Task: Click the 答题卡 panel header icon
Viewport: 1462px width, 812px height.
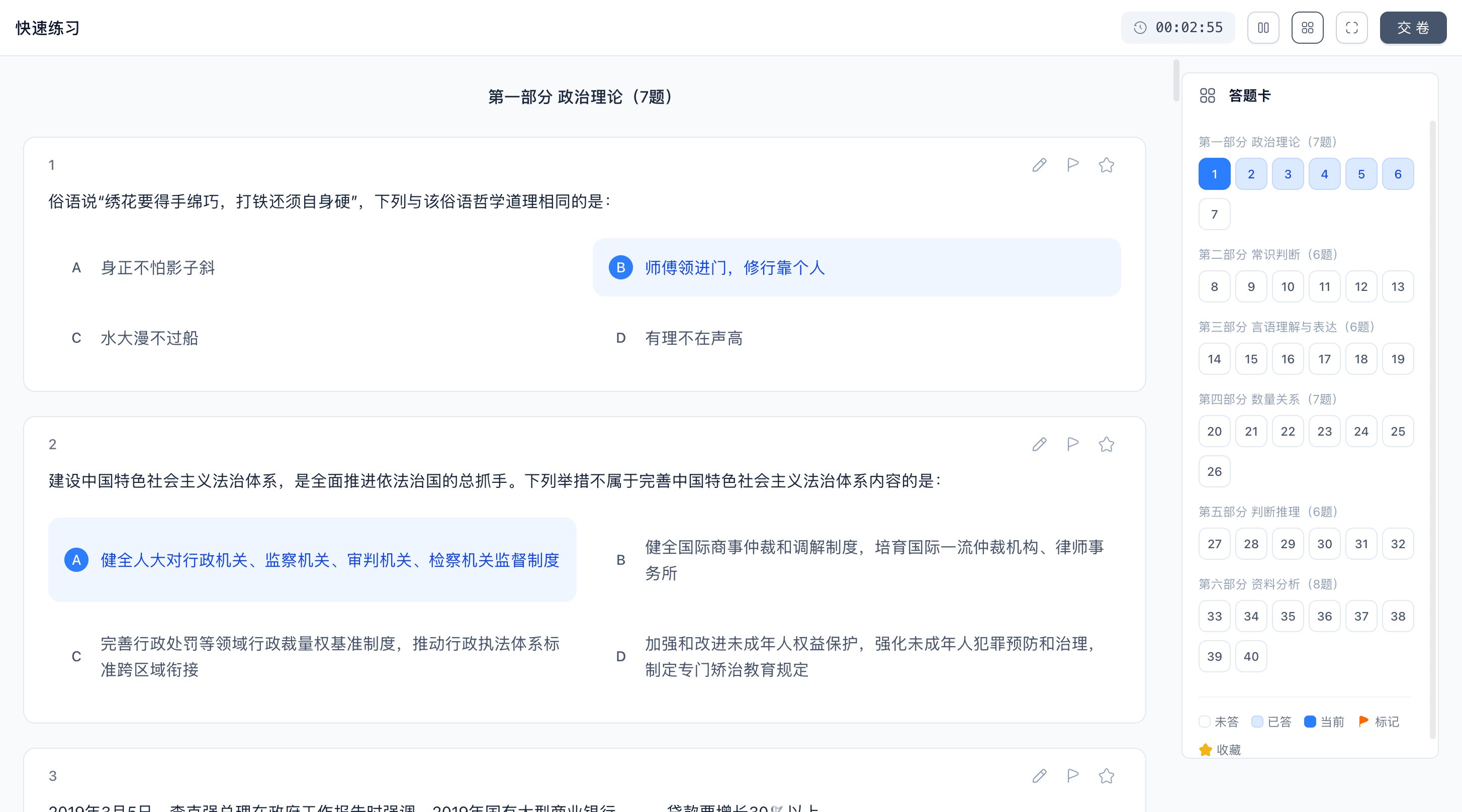Action: coord(1207,96)
